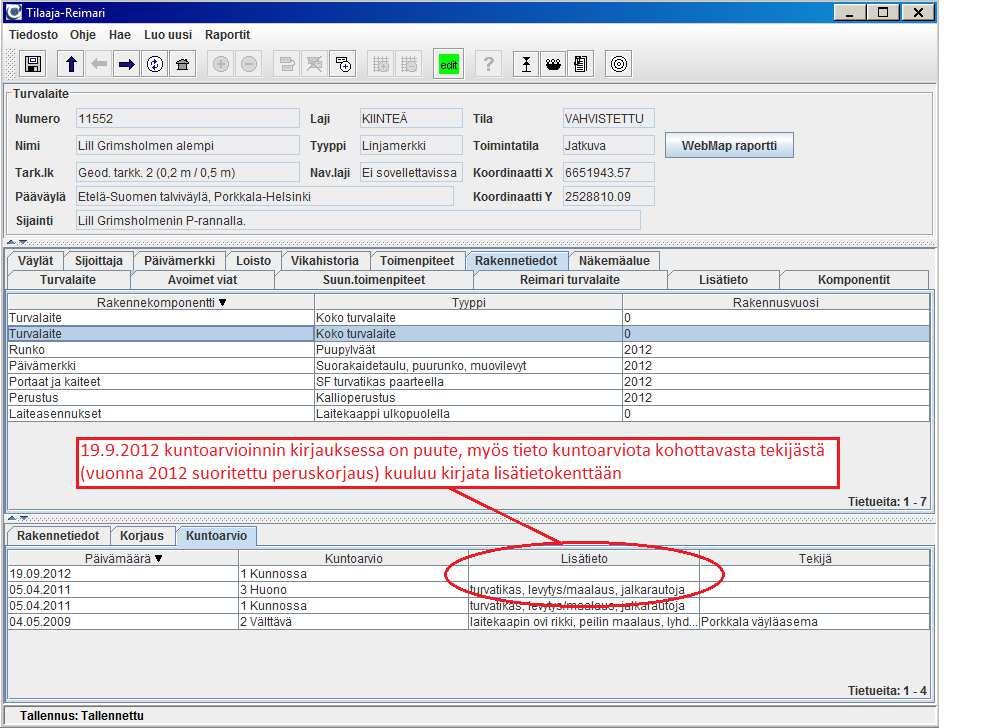The height and width of the screenshot is (728, 1008).
Task: Open the Reimari turvalaite tab
Action: [x=570, y=280]
